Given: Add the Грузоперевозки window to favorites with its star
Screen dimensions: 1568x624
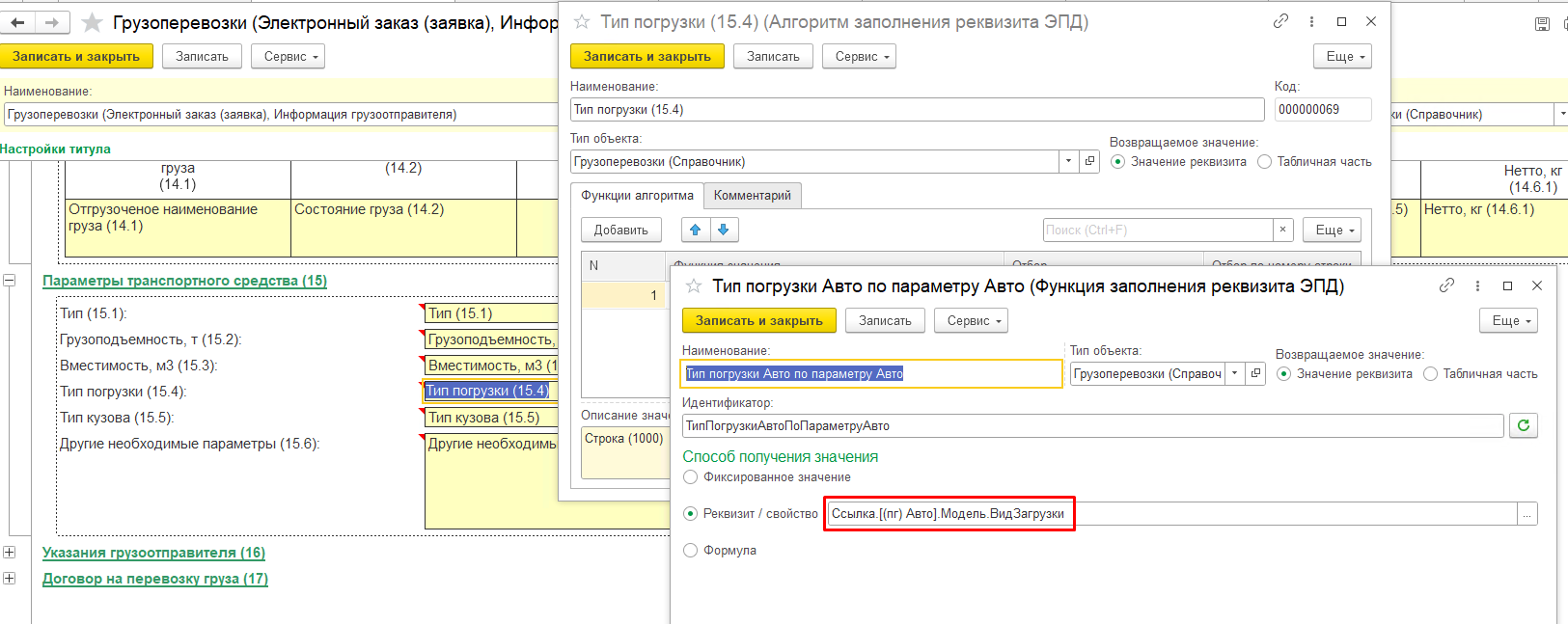Looking at the screenshot, I should pyautogui.click(x=92, y=22).
